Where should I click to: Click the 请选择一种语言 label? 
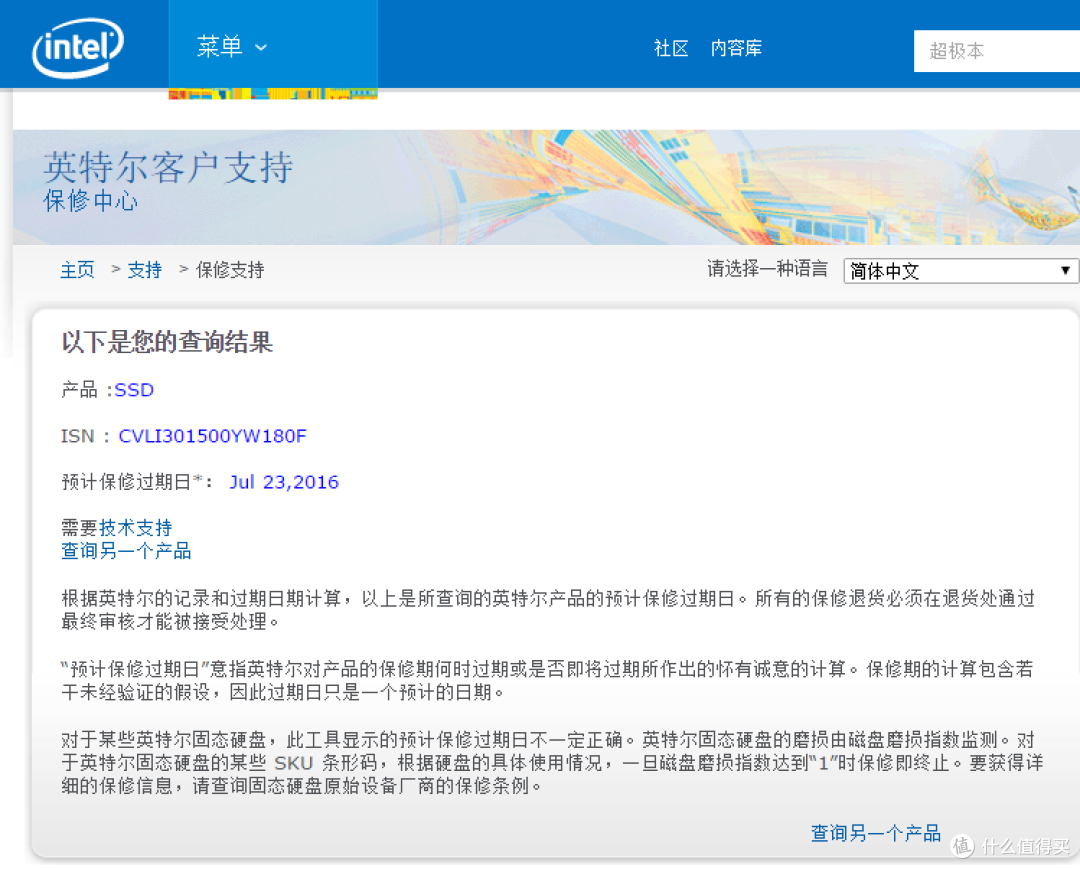point(767,269)
